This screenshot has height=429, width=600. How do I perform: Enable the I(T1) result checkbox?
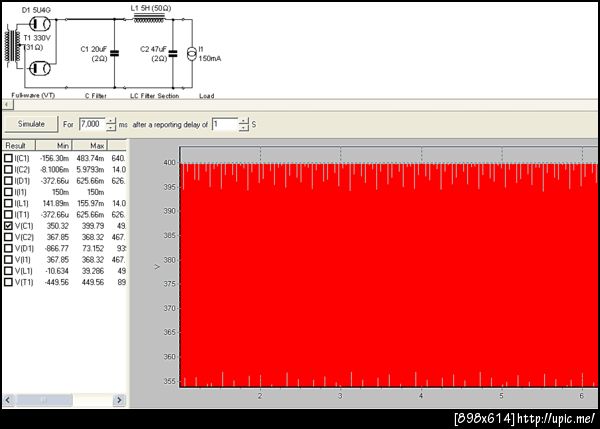point(8,214)
